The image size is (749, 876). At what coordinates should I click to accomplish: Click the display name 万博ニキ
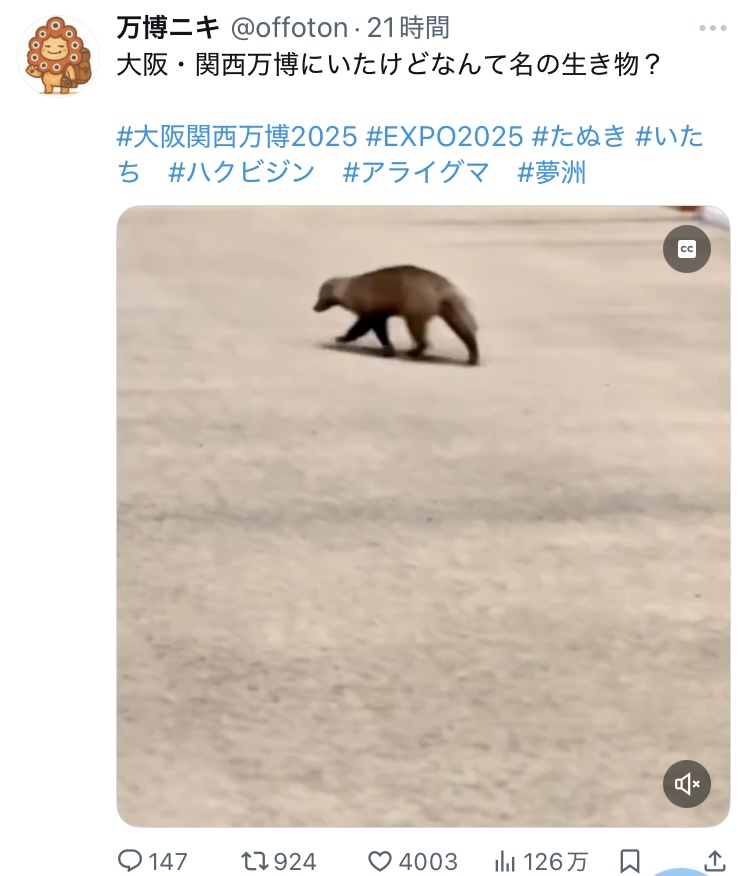point(168,28)
